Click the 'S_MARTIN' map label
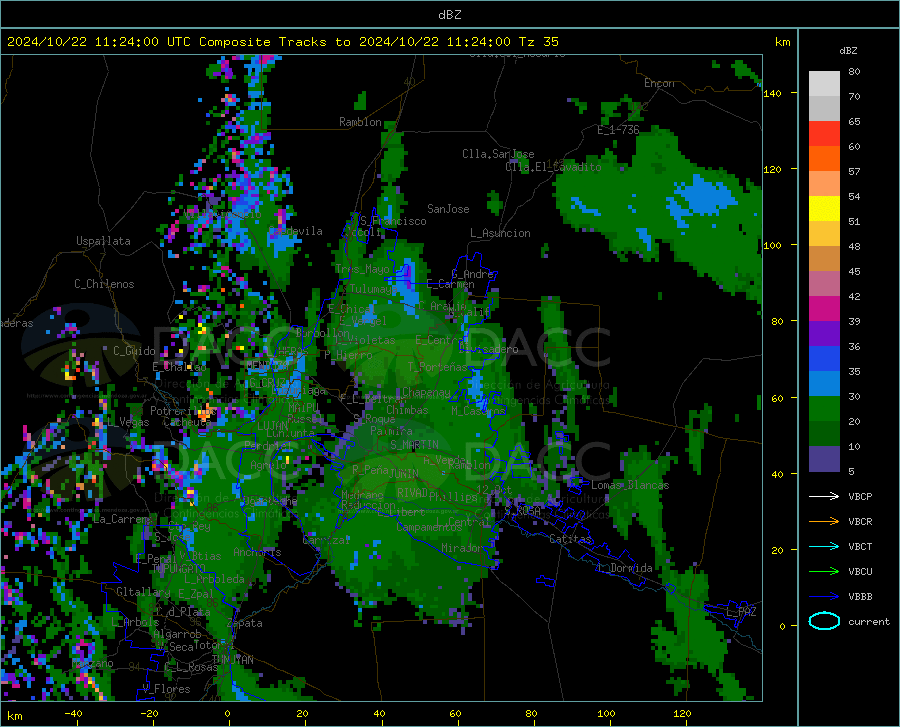 414,445
